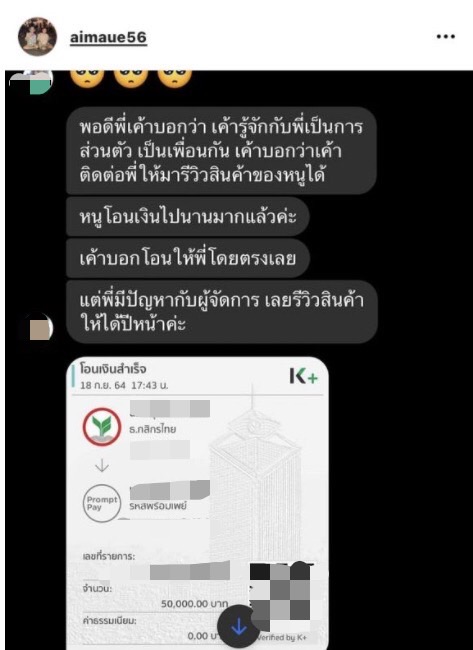Select the message starting with พอดีพี่เค้าบอกว่า

pyautogui.click(x=221, y=151)
